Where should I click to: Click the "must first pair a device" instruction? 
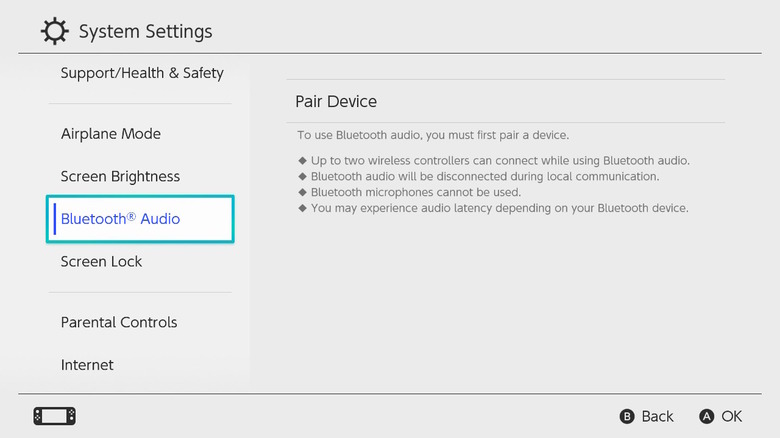[x=433, y=135]
